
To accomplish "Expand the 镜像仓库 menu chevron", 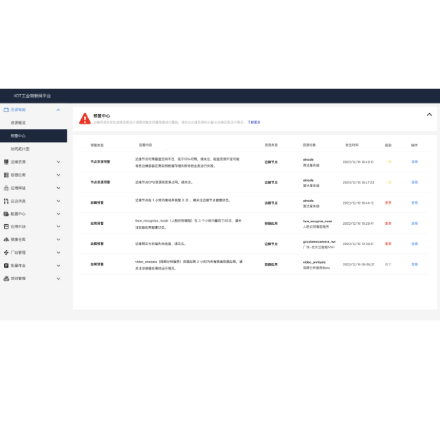I will (58, 240).
